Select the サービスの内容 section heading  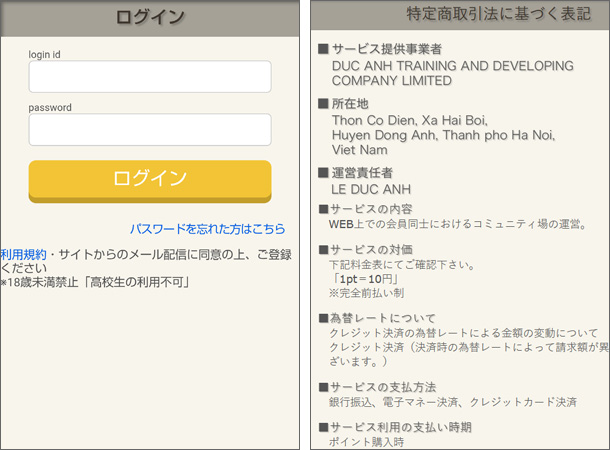pos(371,208)
